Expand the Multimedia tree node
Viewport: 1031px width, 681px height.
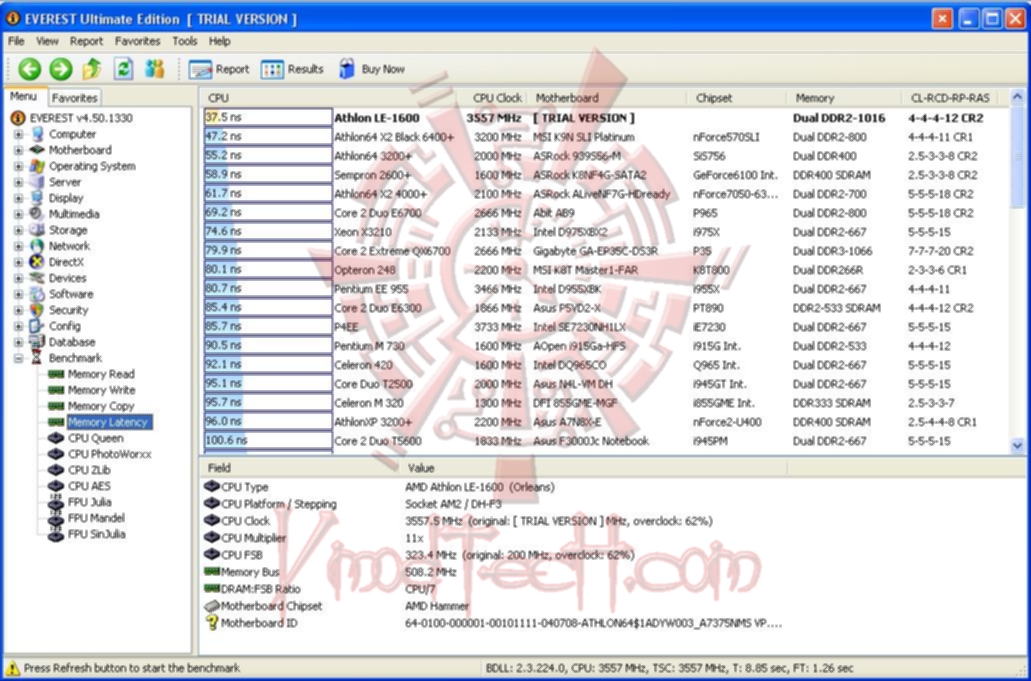click(18, 214)
